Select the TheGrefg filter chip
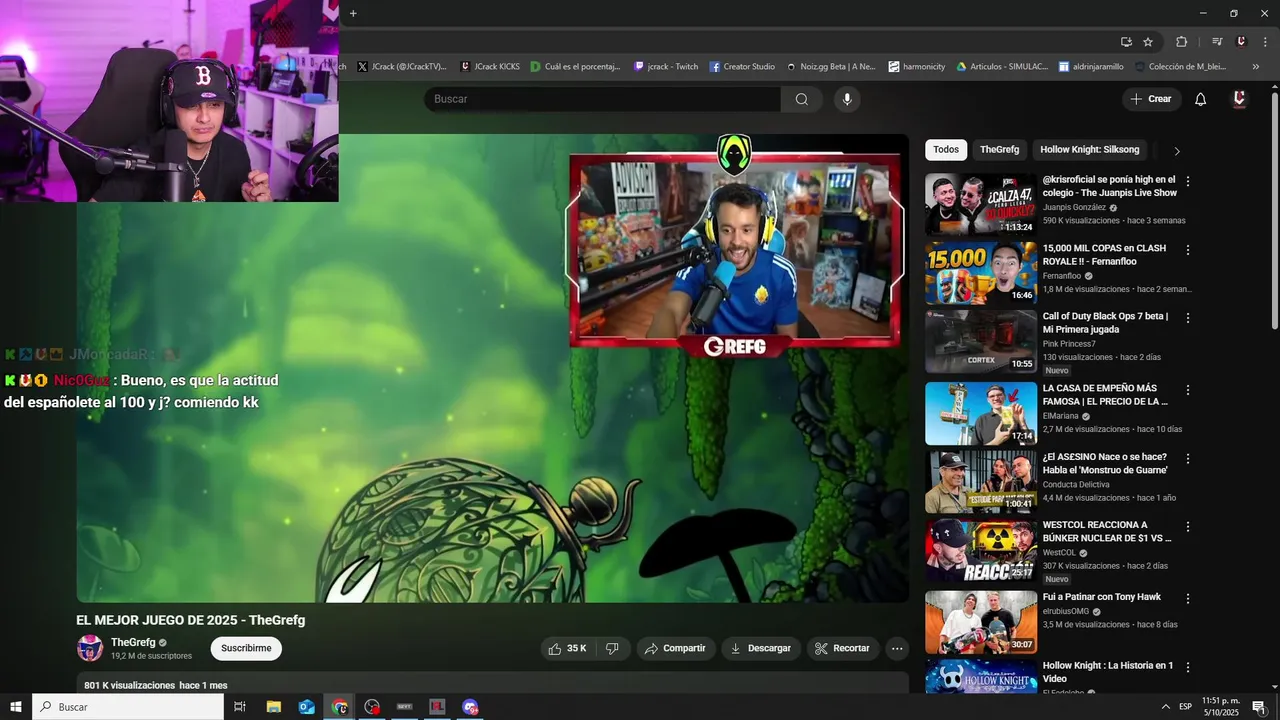 tap(999, 150)
